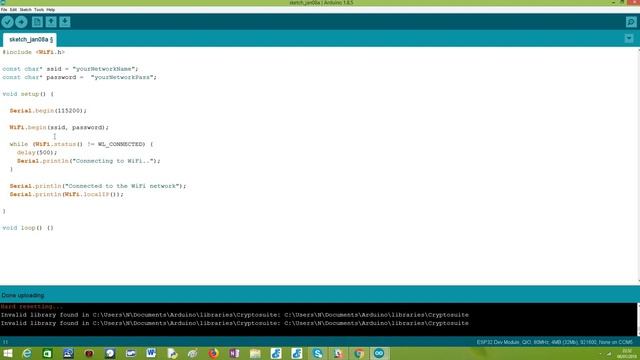Expand the tab options dropdown arrow
The image size is (640, 360).
(629, 38)
